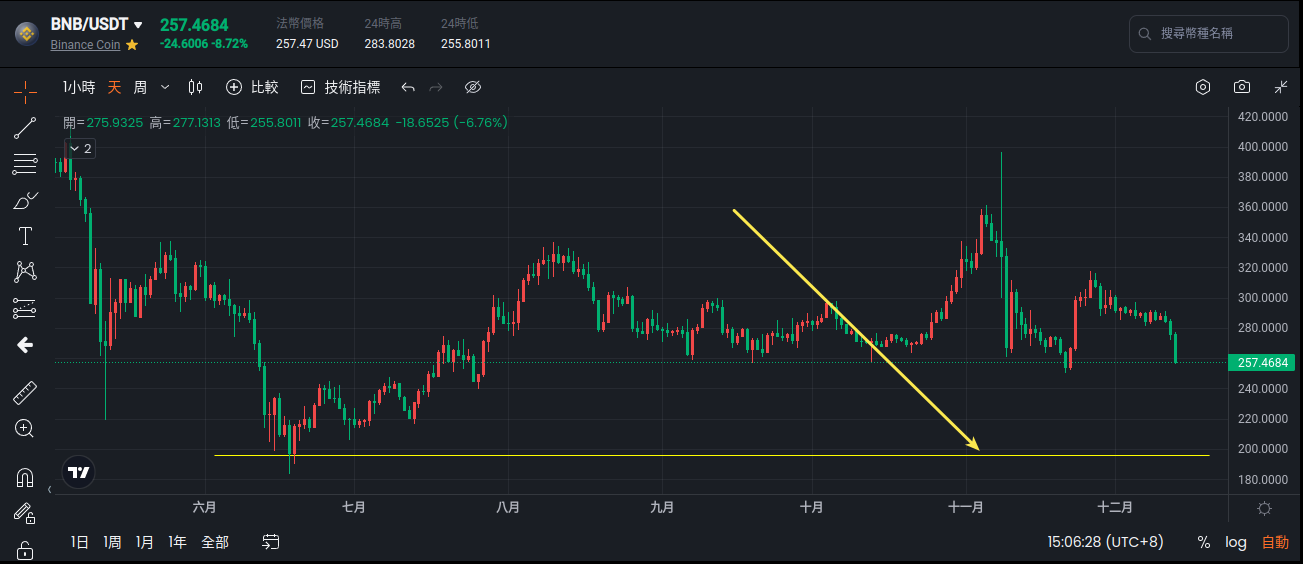This screenshot has height=564, width=1303.
Task: Click current price label 257.4684 on axis
Action: [x=1260, y=362]
